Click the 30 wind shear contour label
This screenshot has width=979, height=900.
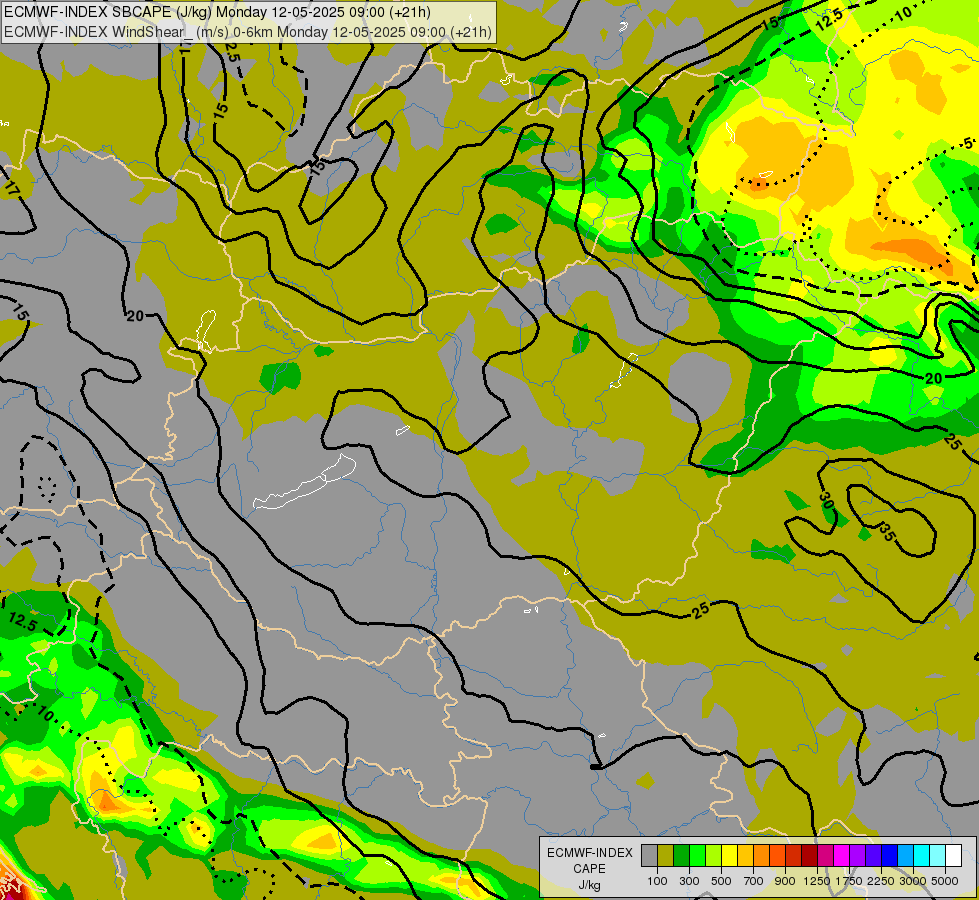click(826, 500)
